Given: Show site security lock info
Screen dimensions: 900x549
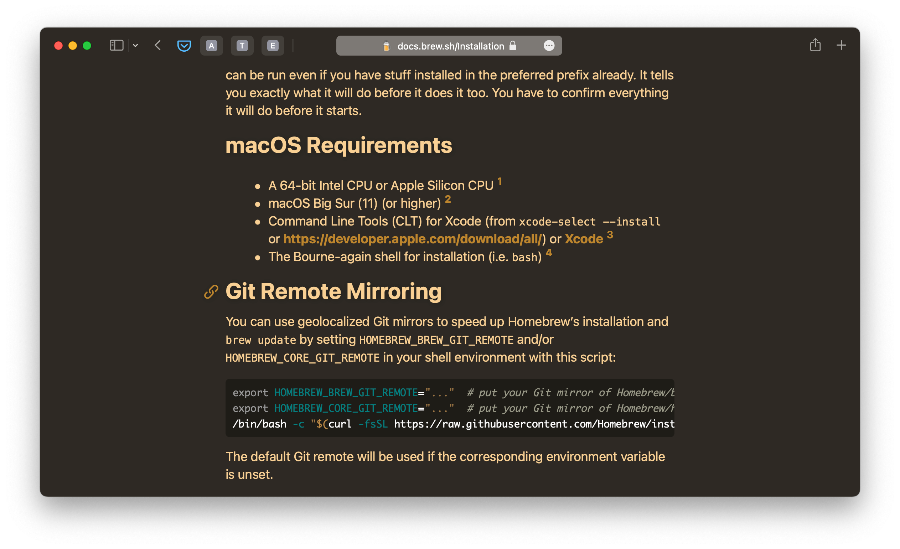Looking at the screenshot, I should pyautogui.click(x=513, y=45).
